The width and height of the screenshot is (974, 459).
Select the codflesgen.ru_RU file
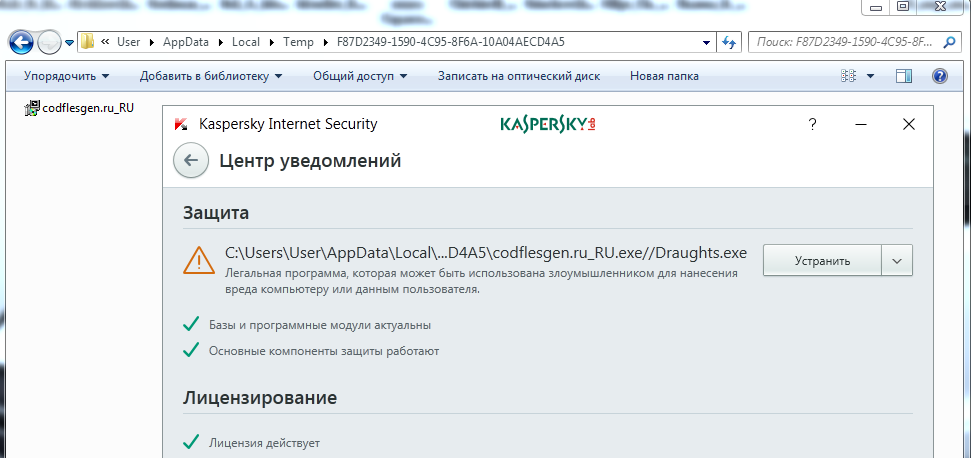[x=80, y=108]
